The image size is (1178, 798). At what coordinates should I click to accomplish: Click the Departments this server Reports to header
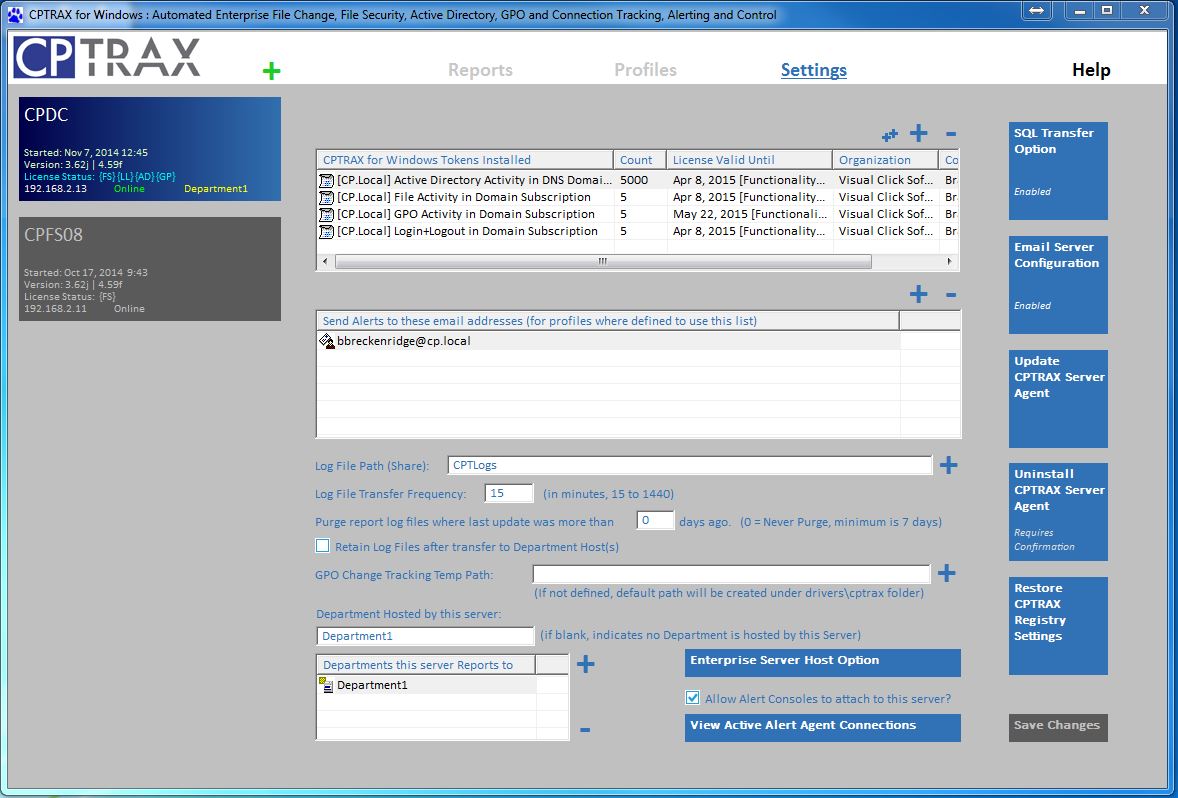click(x=426, y=665)
